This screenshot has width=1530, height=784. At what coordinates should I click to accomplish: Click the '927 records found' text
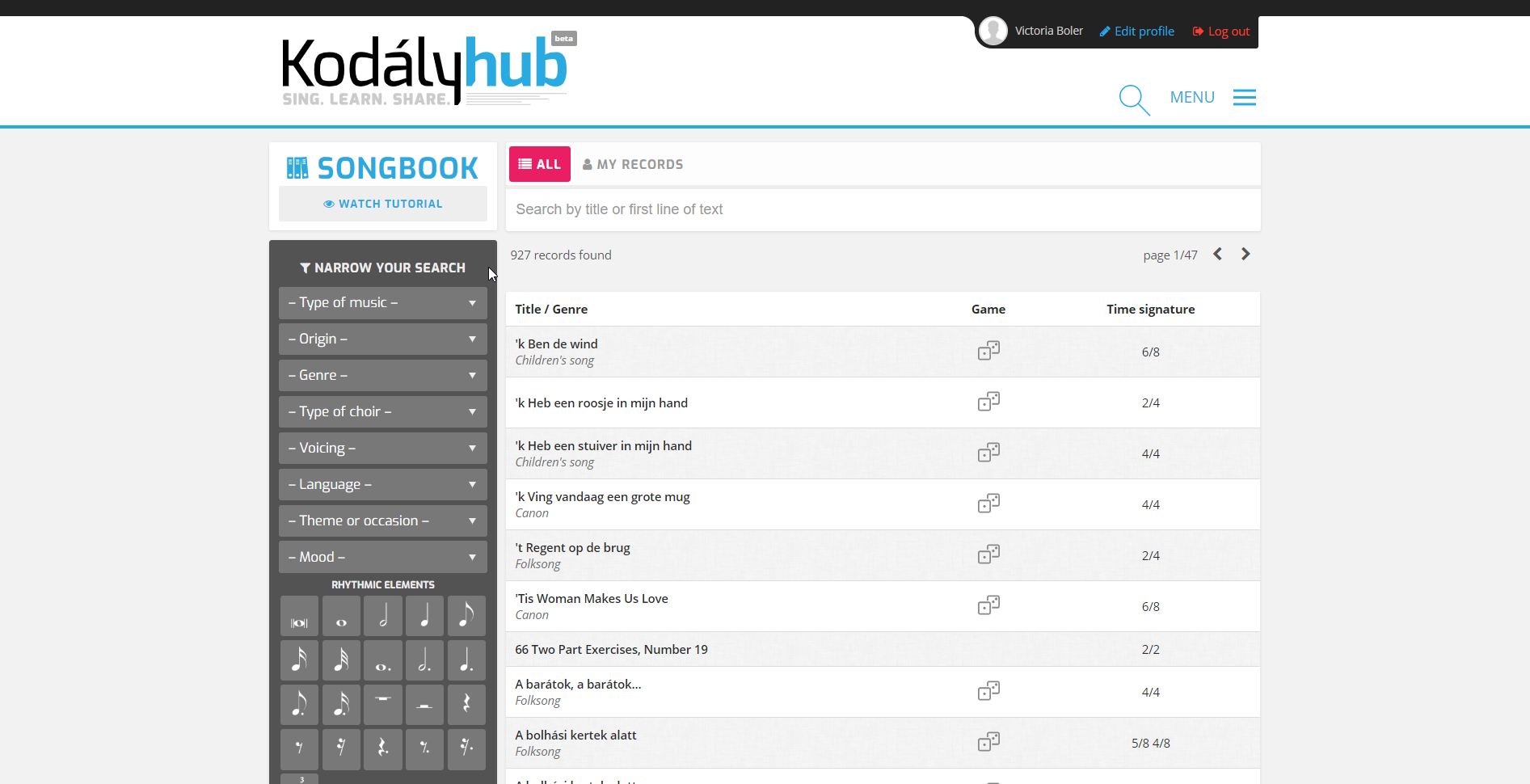point(561,255)
